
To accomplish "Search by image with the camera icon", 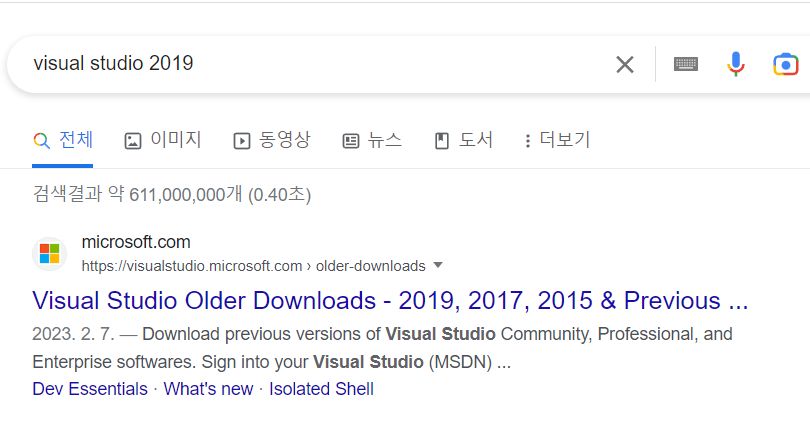I will [x=785, y=65].
